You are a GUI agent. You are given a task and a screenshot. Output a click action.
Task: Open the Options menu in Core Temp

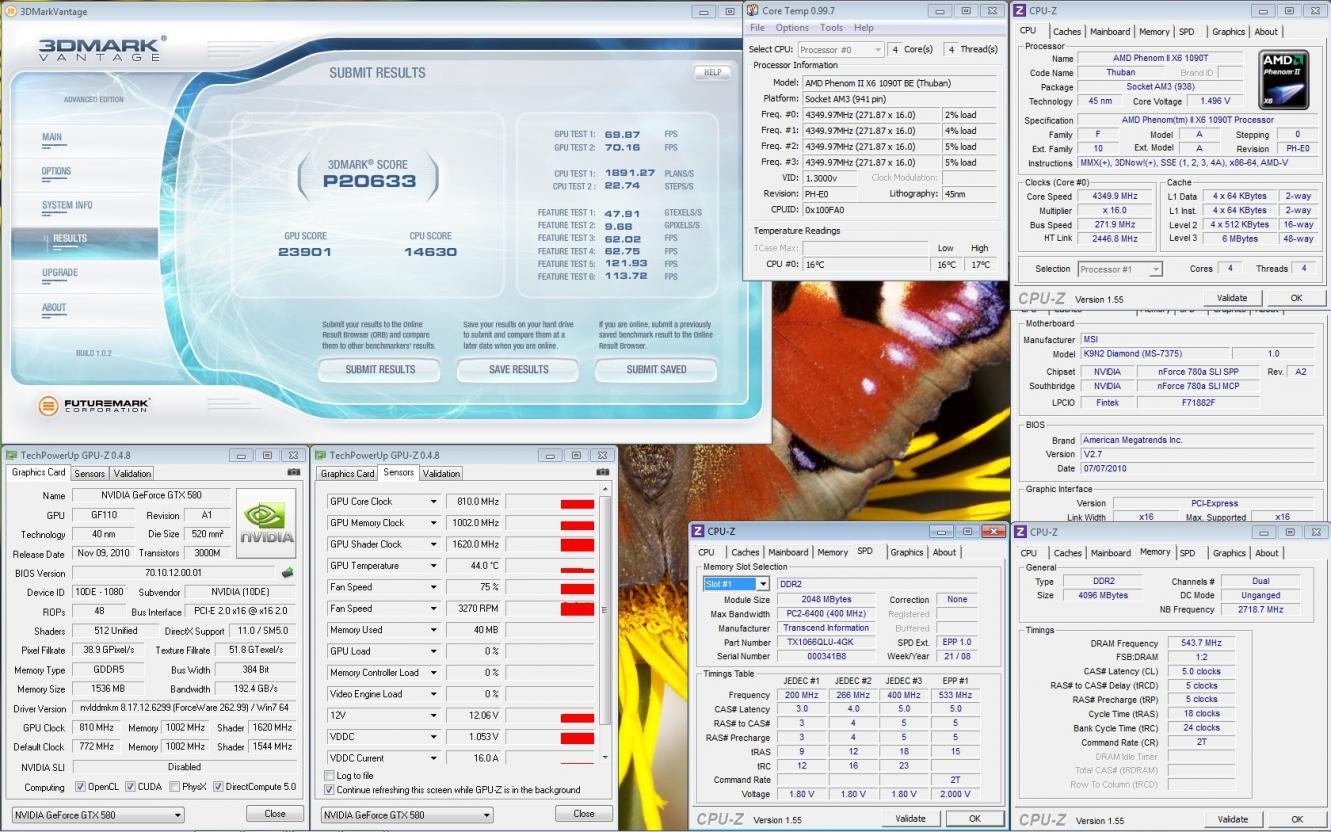coord(792,28)
